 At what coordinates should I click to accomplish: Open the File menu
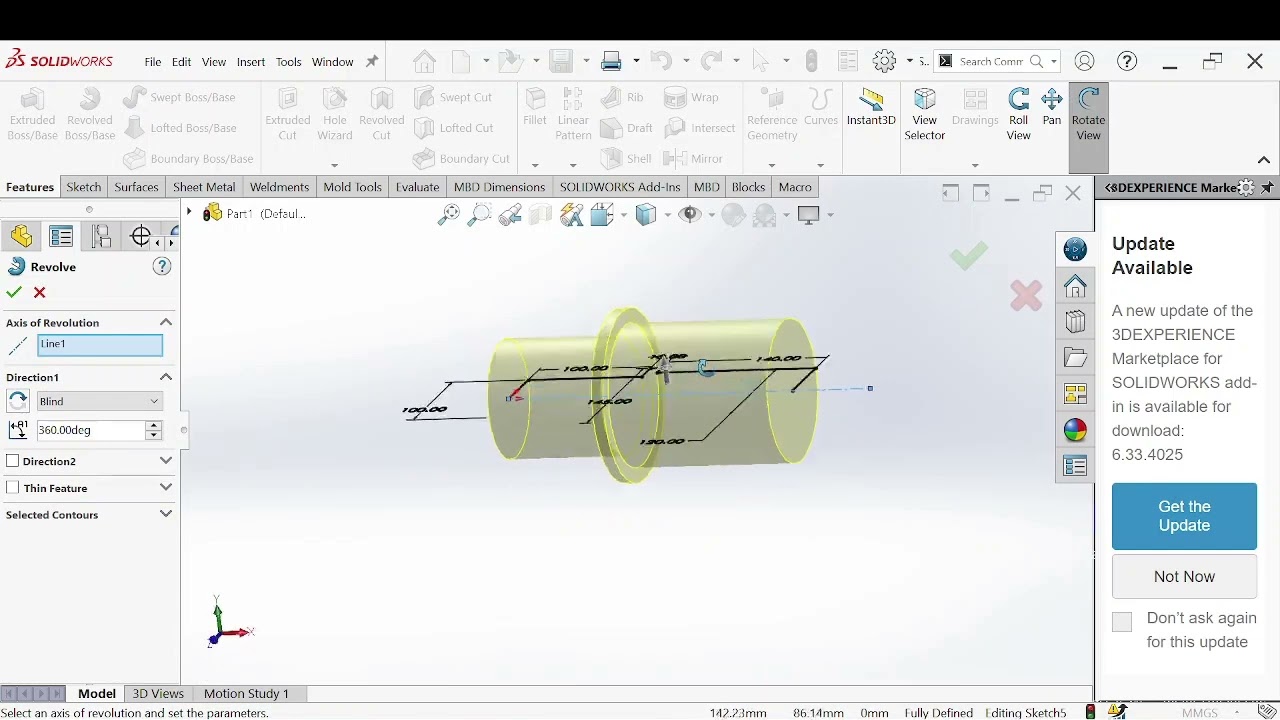coord(153,62)
